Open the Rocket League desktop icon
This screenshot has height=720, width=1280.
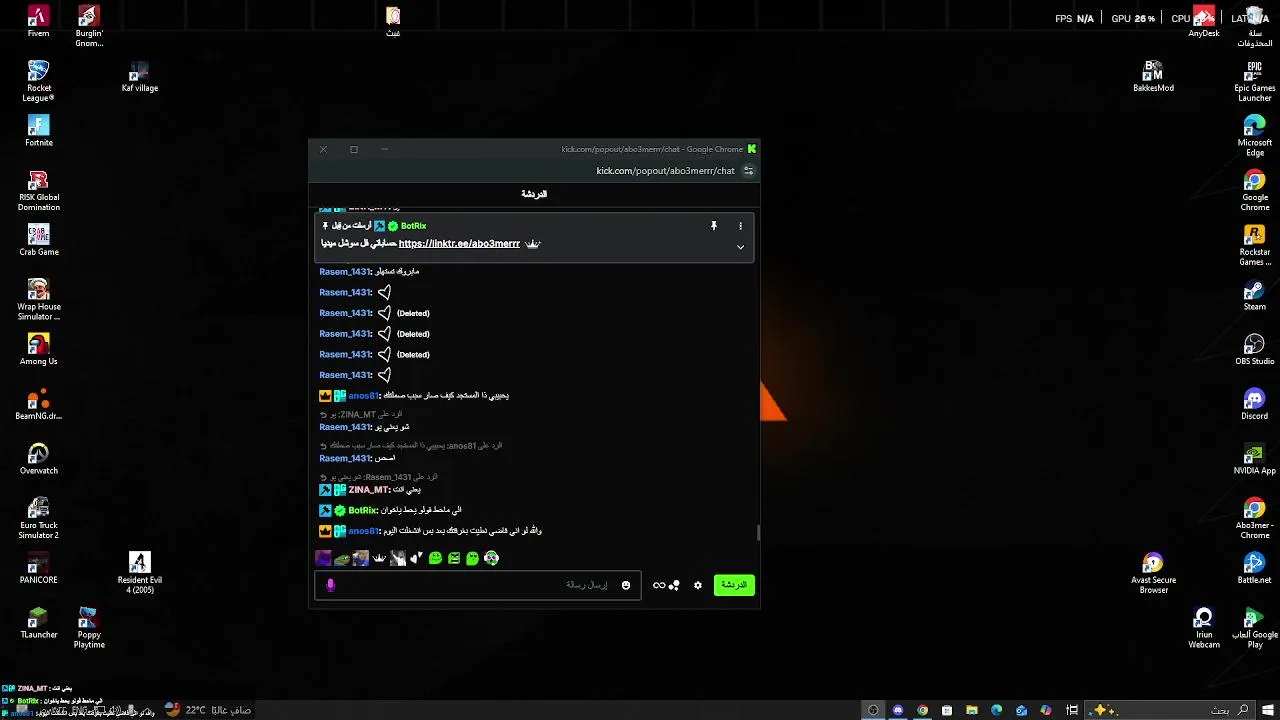(x=38, y=81)
